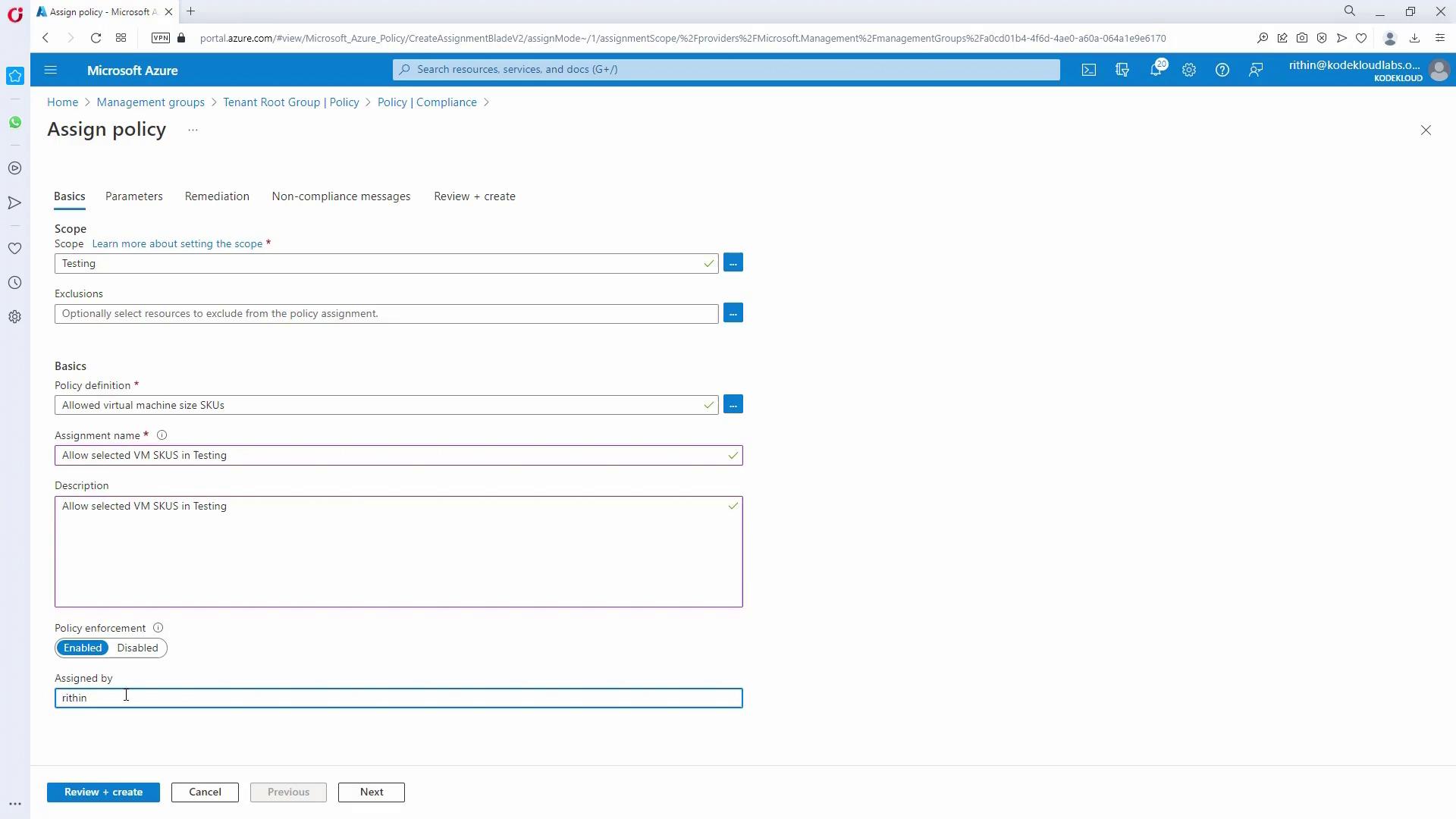Set policy enforcement to Disabled
The height and width of the screenshot is (819, 1456).
click(x=137, y=648)
